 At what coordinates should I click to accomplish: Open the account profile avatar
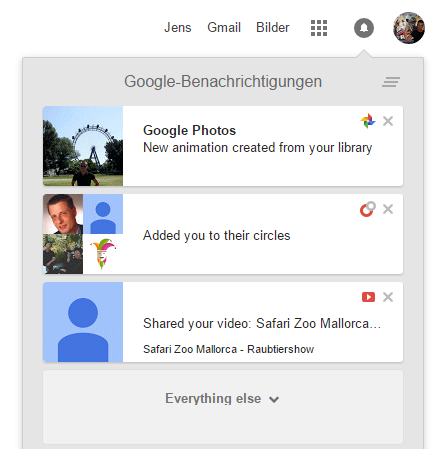(x=409, y=28)
